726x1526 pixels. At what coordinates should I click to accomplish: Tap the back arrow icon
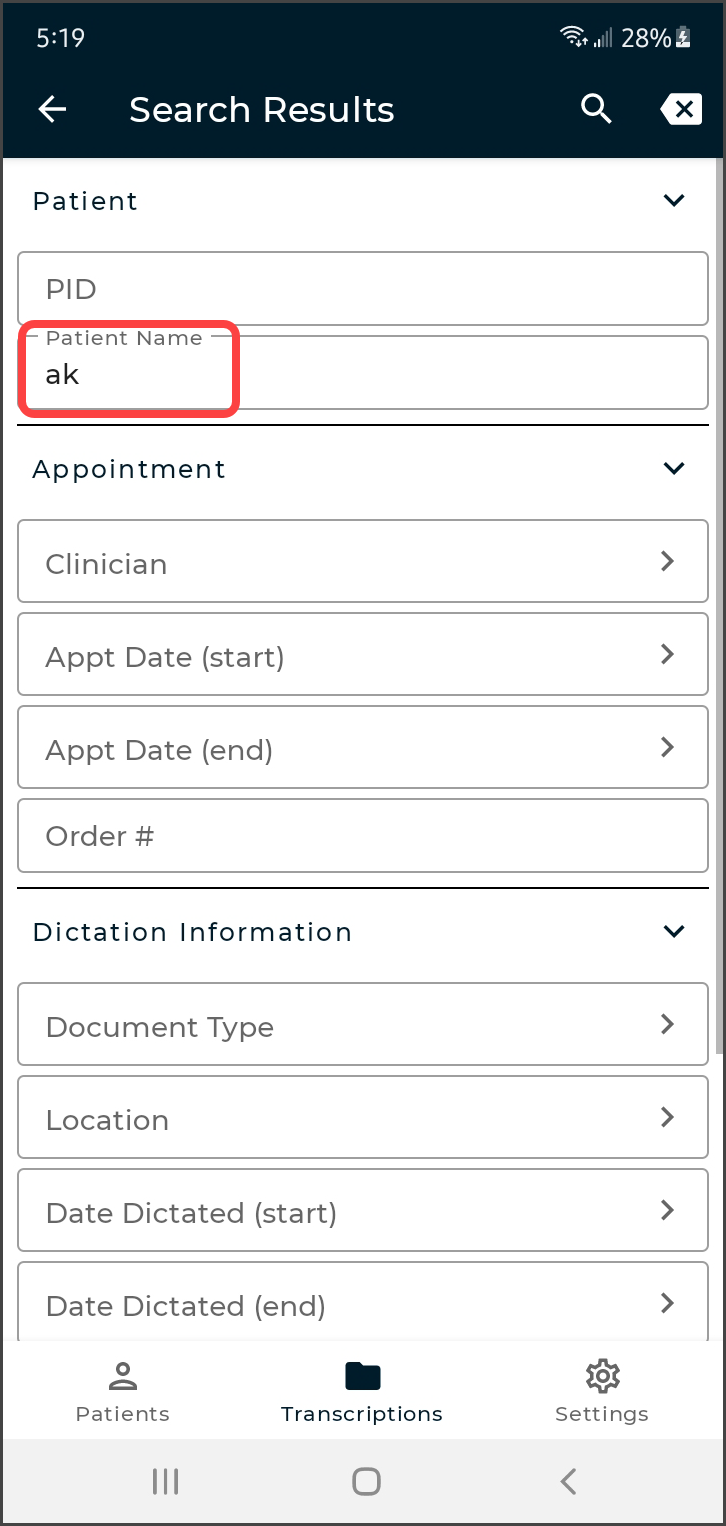pos(52,110)
